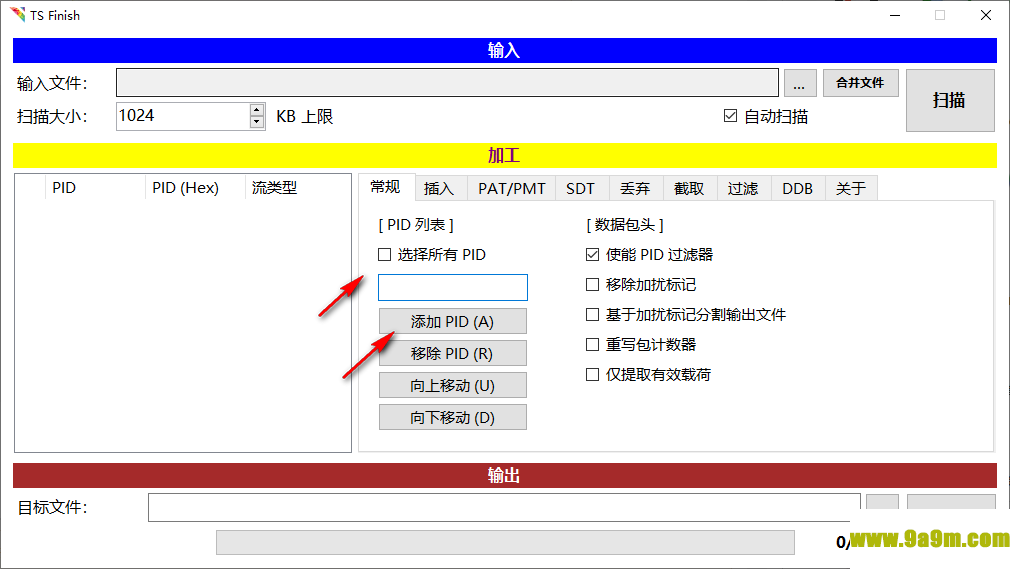The height and width of the screenshot is (569, 1010).
Task: Open the 关于 about tab
Action: [851, 189]
